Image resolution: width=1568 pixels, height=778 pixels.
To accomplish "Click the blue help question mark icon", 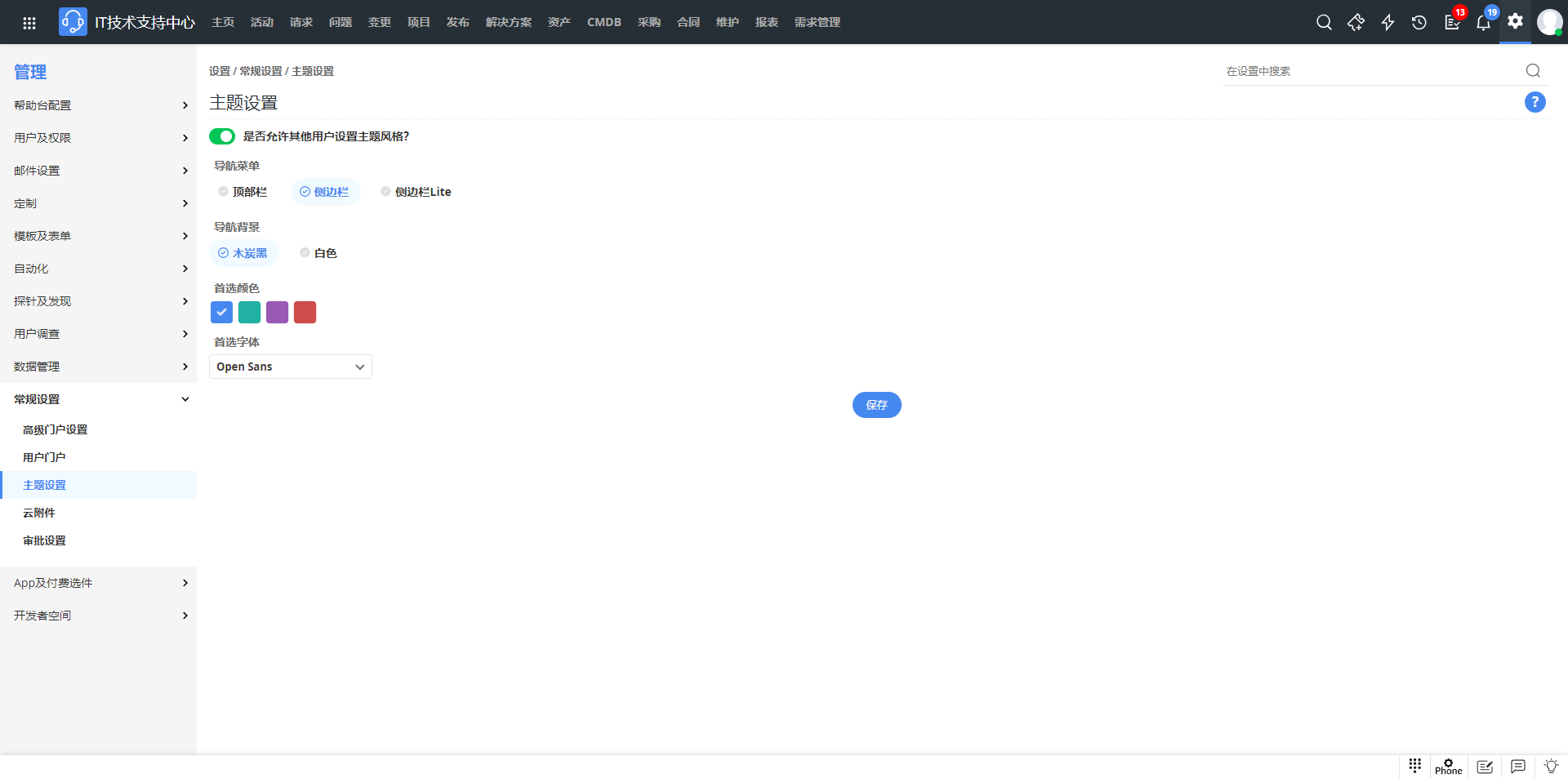I will click(x=1535, y=102).
